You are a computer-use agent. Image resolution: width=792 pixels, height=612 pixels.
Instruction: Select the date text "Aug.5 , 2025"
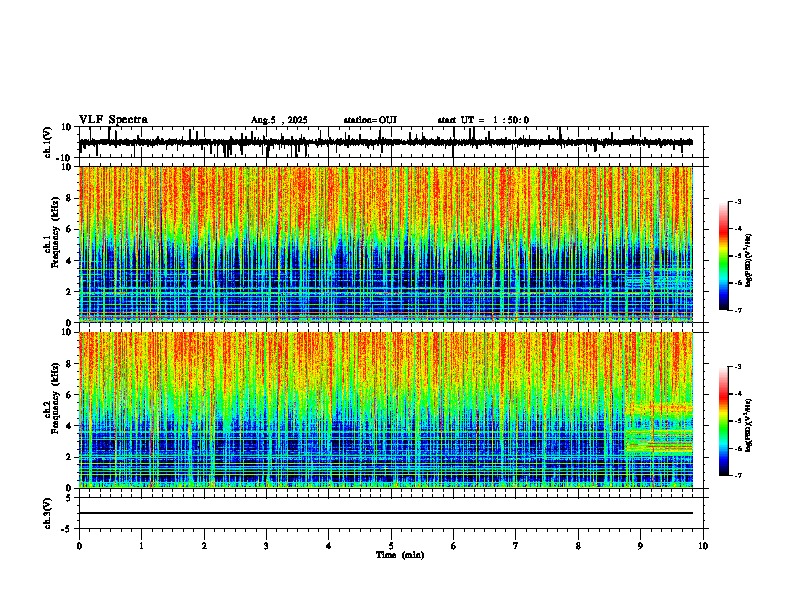pyautogui.click(x=279, y=120)
